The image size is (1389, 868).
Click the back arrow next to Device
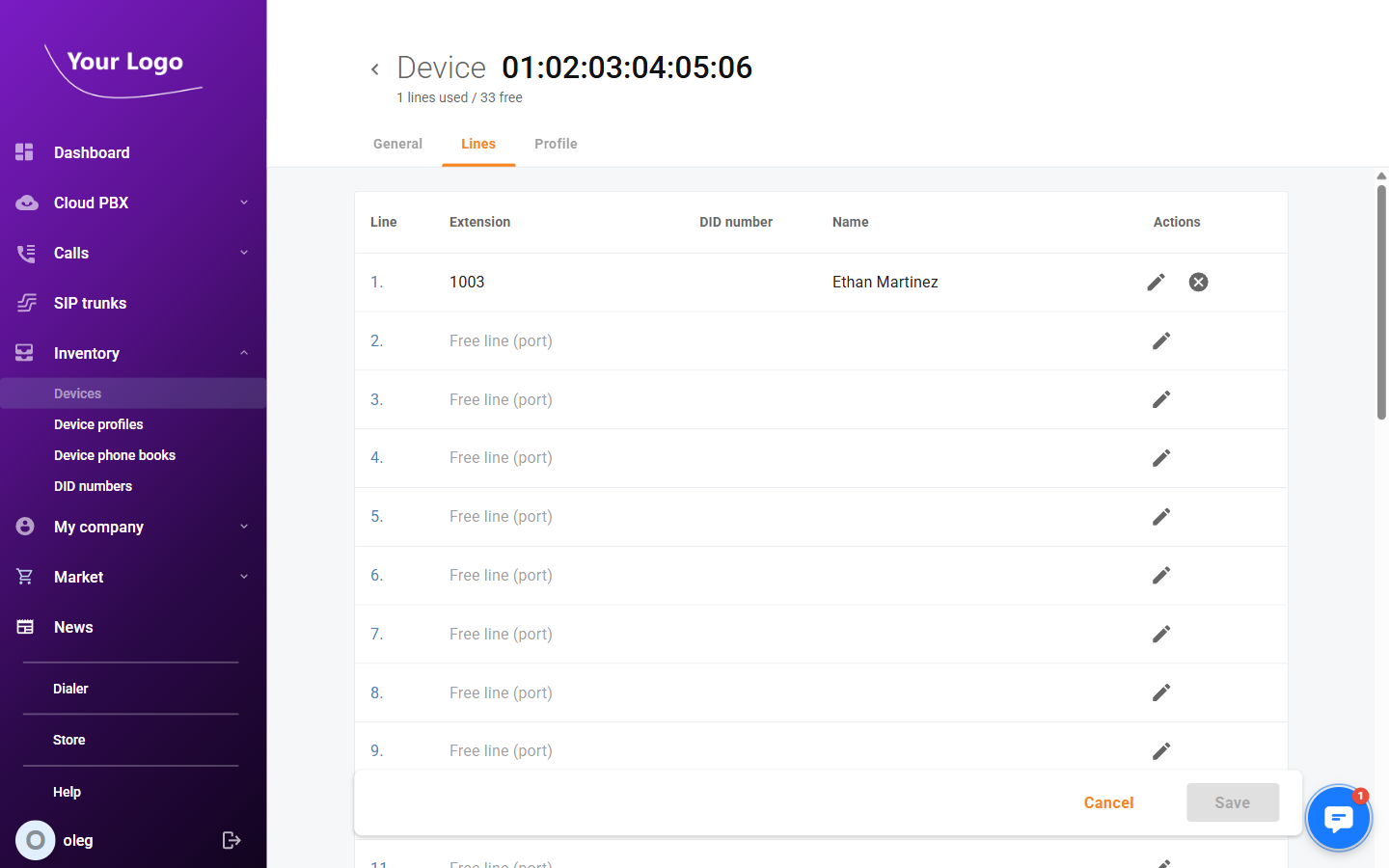[x=374, y=68]
